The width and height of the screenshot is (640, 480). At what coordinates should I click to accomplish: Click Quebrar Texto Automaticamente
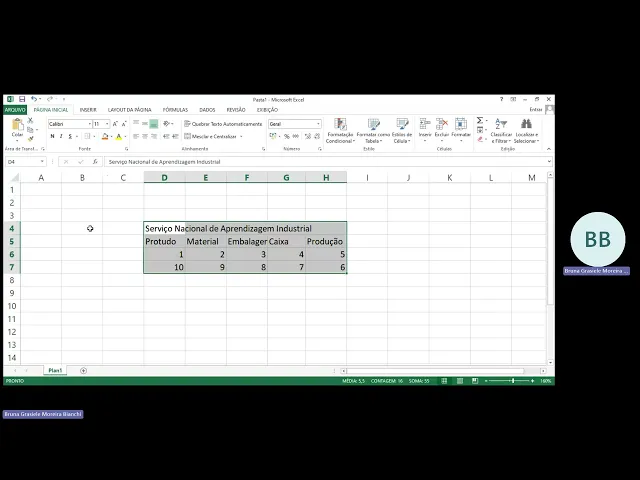tap(223, 124)
